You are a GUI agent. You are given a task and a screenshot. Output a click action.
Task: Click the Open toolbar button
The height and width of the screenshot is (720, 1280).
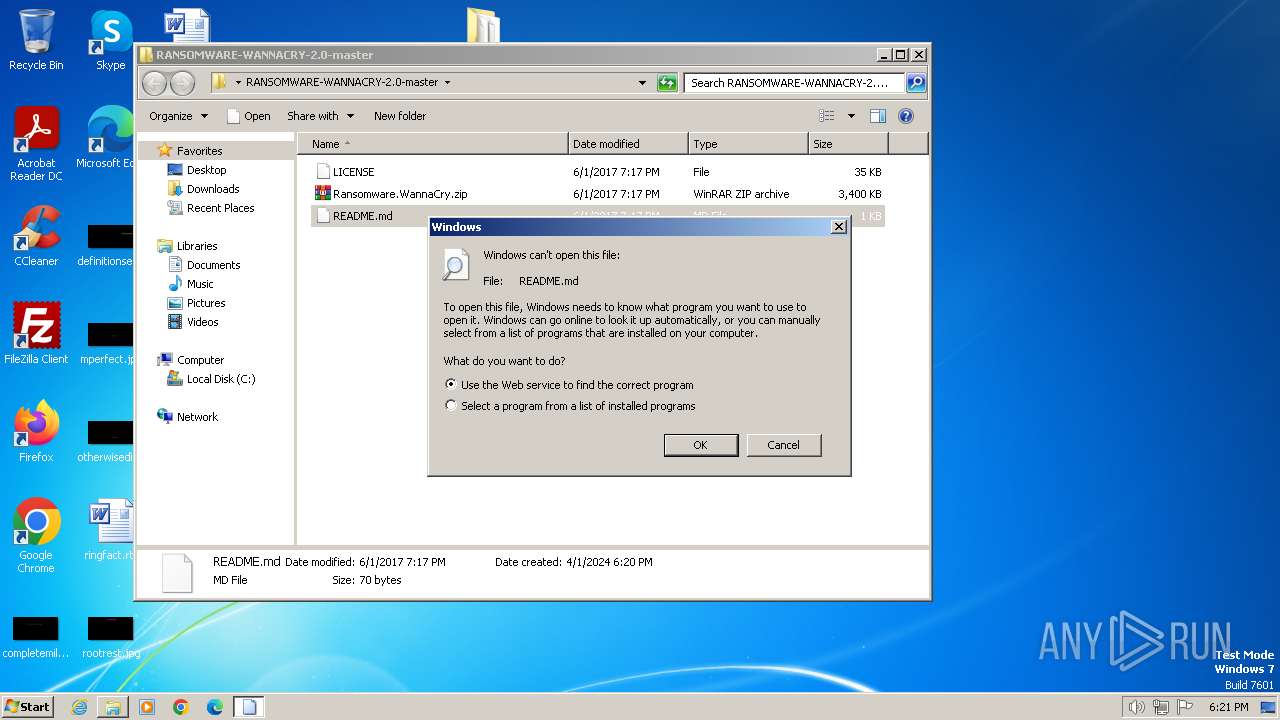coord(249,116)
